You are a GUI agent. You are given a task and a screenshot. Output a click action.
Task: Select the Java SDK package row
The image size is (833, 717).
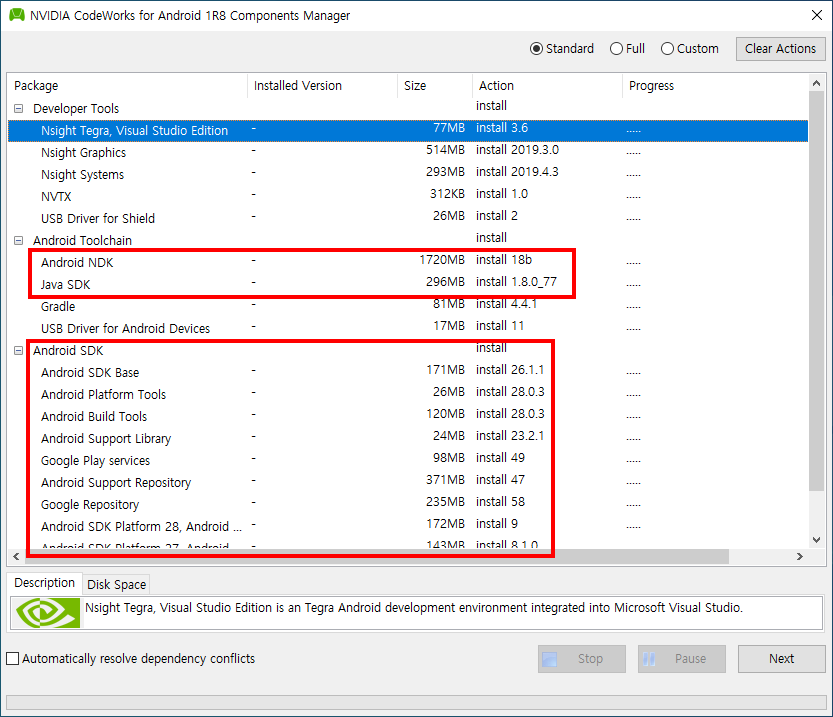[408, 285]
